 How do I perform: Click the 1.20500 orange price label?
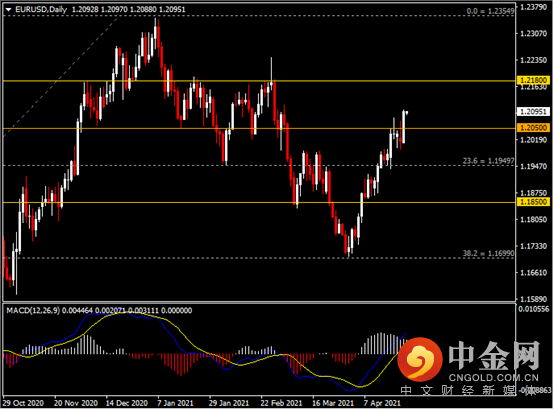pyautogui.click(x=533, y=128)
